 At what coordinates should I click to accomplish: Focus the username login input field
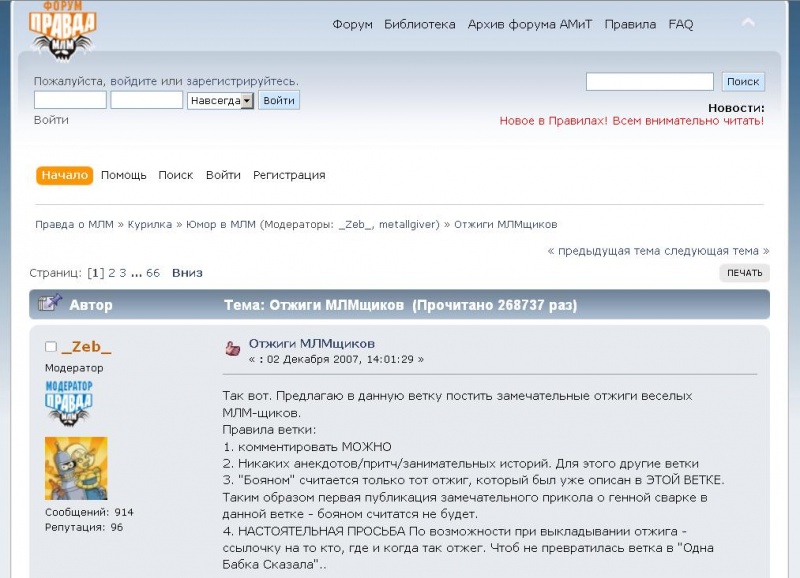click(70, 100)
